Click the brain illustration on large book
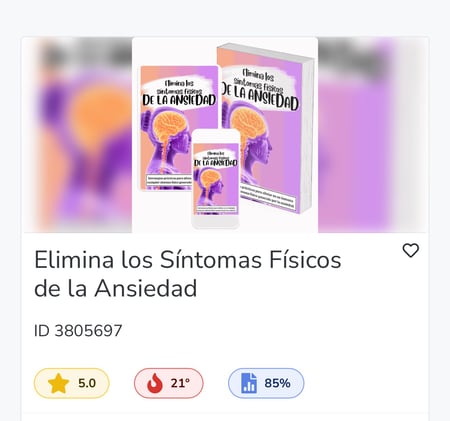The width and height of the screenshot is (450, 421). coord(248,124)
